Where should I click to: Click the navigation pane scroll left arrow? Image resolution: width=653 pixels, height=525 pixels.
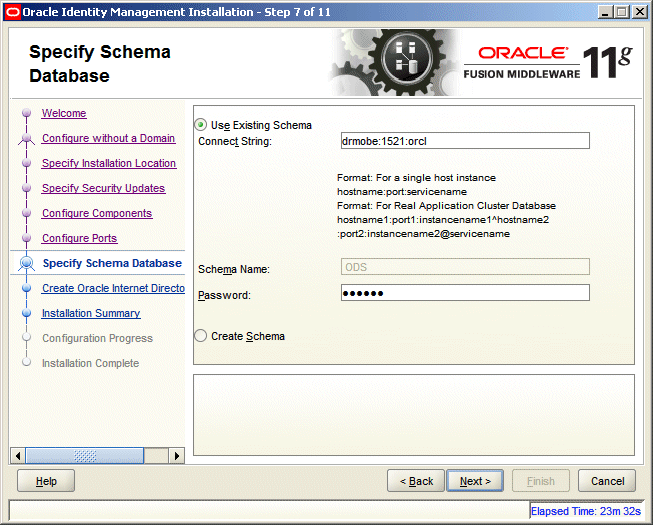(x=17, y=455)
